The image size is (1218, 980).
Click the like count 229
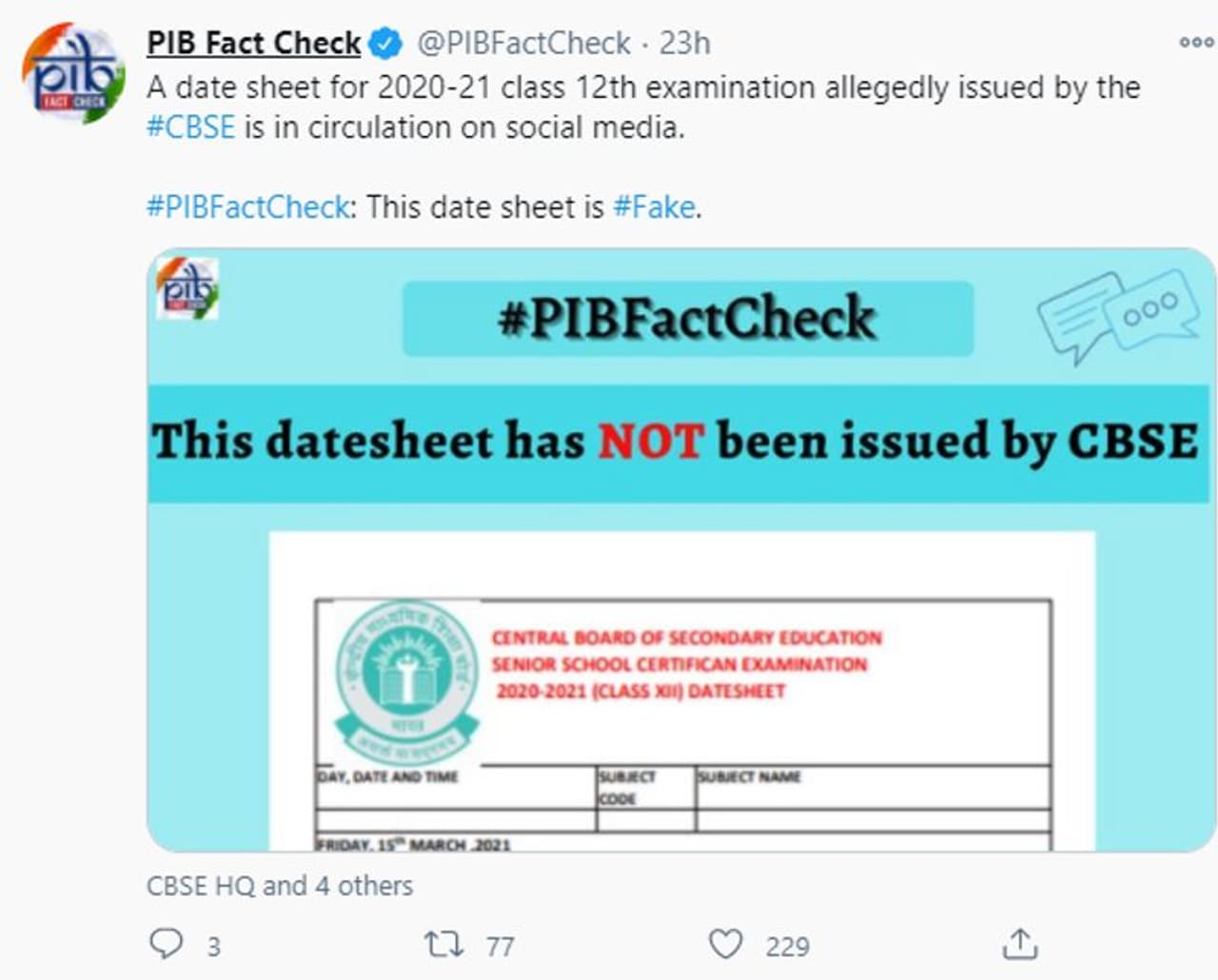(x=787, y=947)
